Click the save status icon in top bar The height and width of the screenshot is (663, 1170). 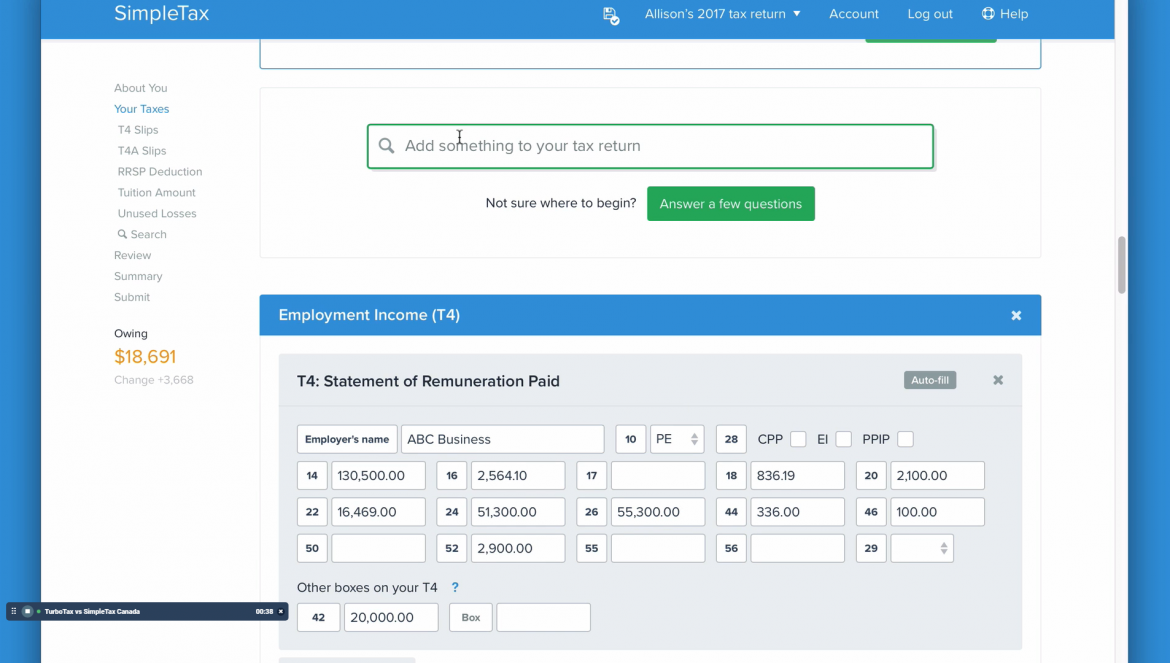[x=610, y=15]
